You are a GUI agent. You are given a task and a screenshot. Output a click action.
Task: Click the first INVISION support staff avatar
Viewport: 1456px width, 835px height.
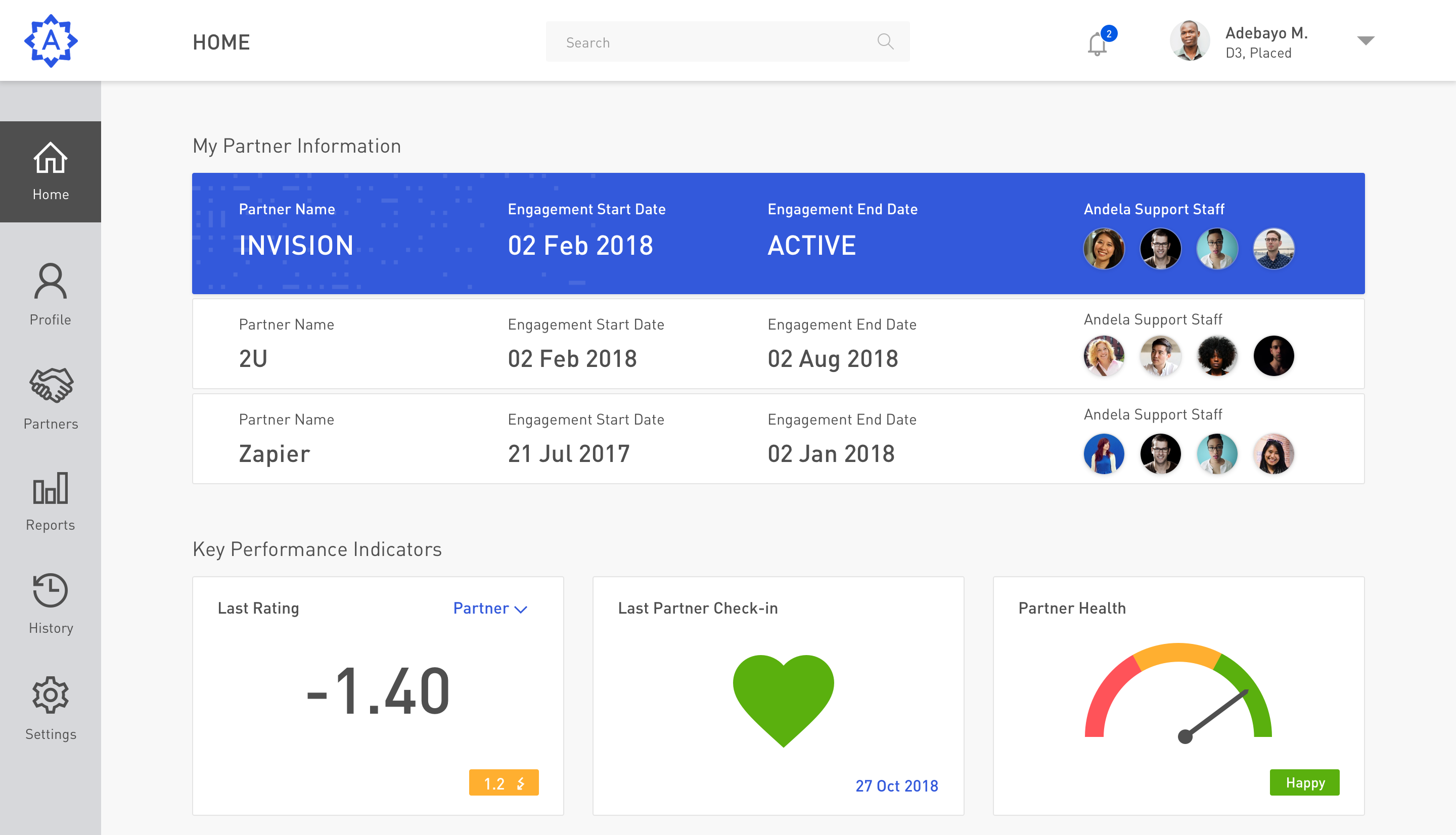[1104, 248]
